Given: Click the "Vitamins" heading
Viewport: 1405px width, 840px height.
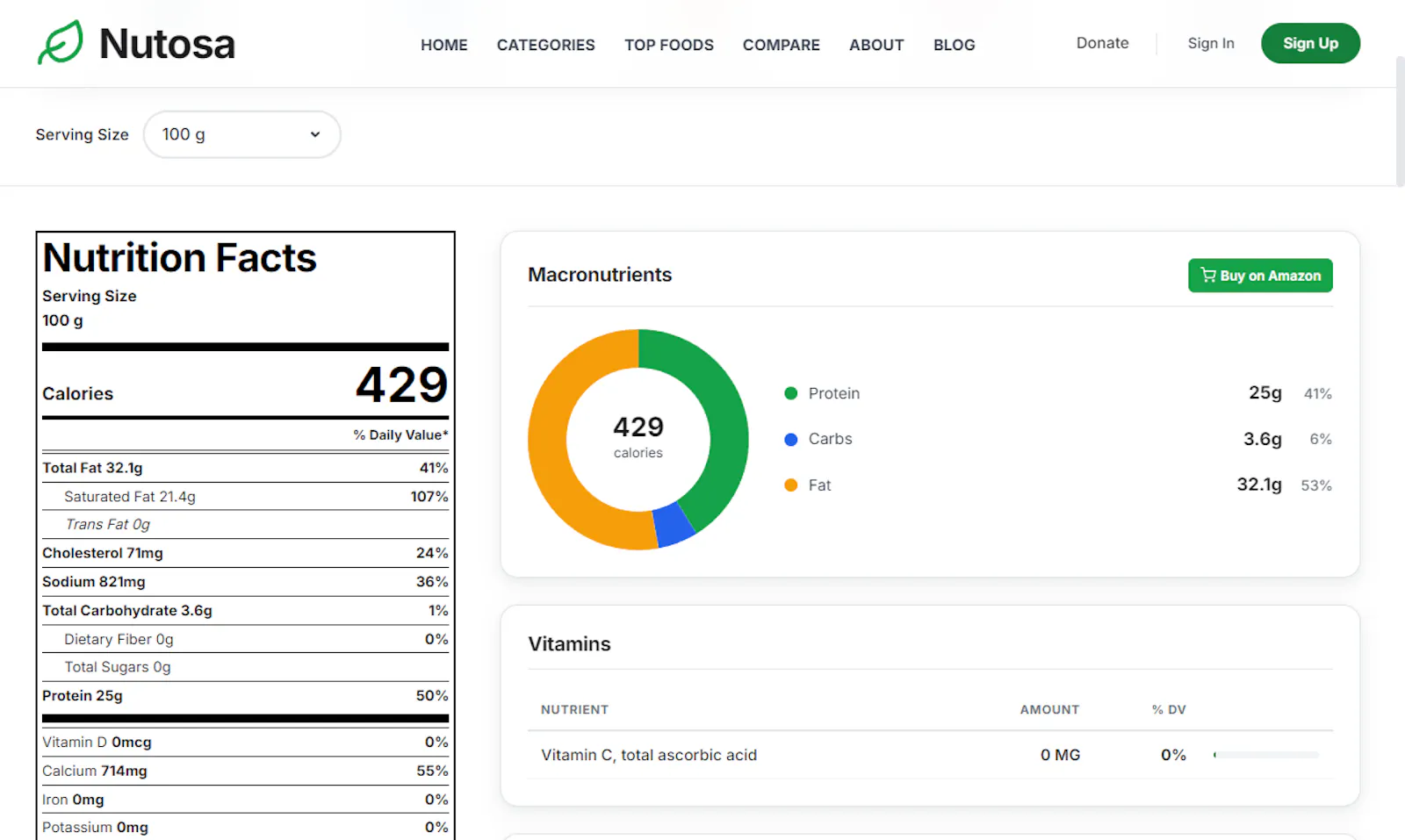Looking at the screenshot, I should (569, 644).
